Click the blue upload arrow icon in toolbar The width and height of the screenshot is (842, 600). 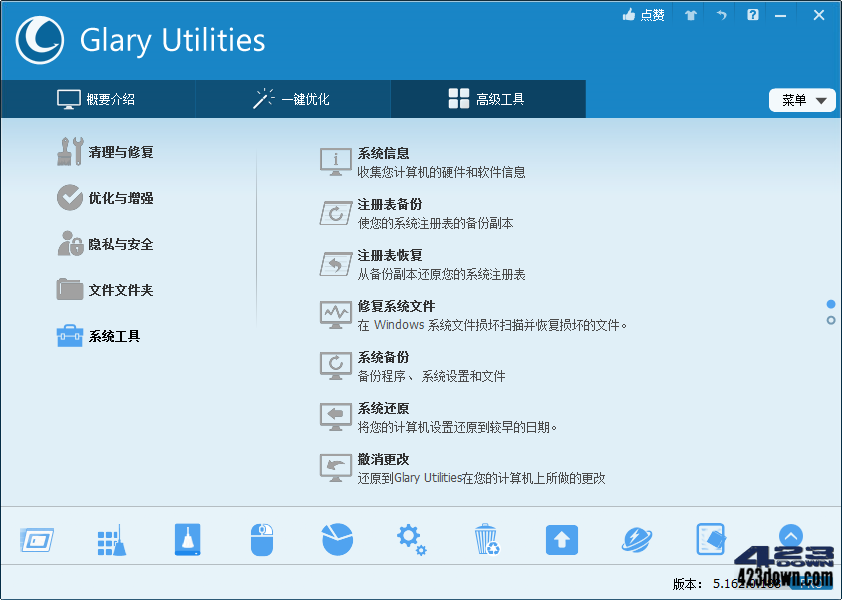click(561, 539)
